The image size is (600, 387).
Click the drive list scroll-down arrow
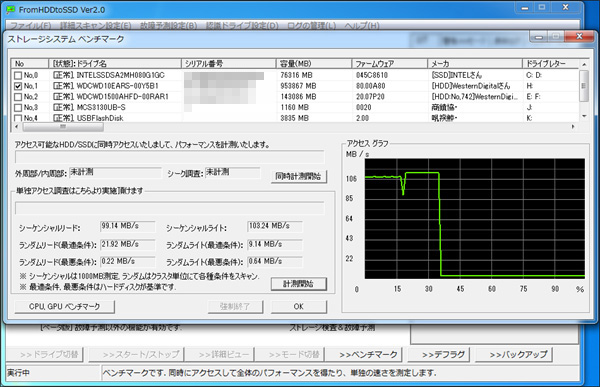click(x=584, y=116)
